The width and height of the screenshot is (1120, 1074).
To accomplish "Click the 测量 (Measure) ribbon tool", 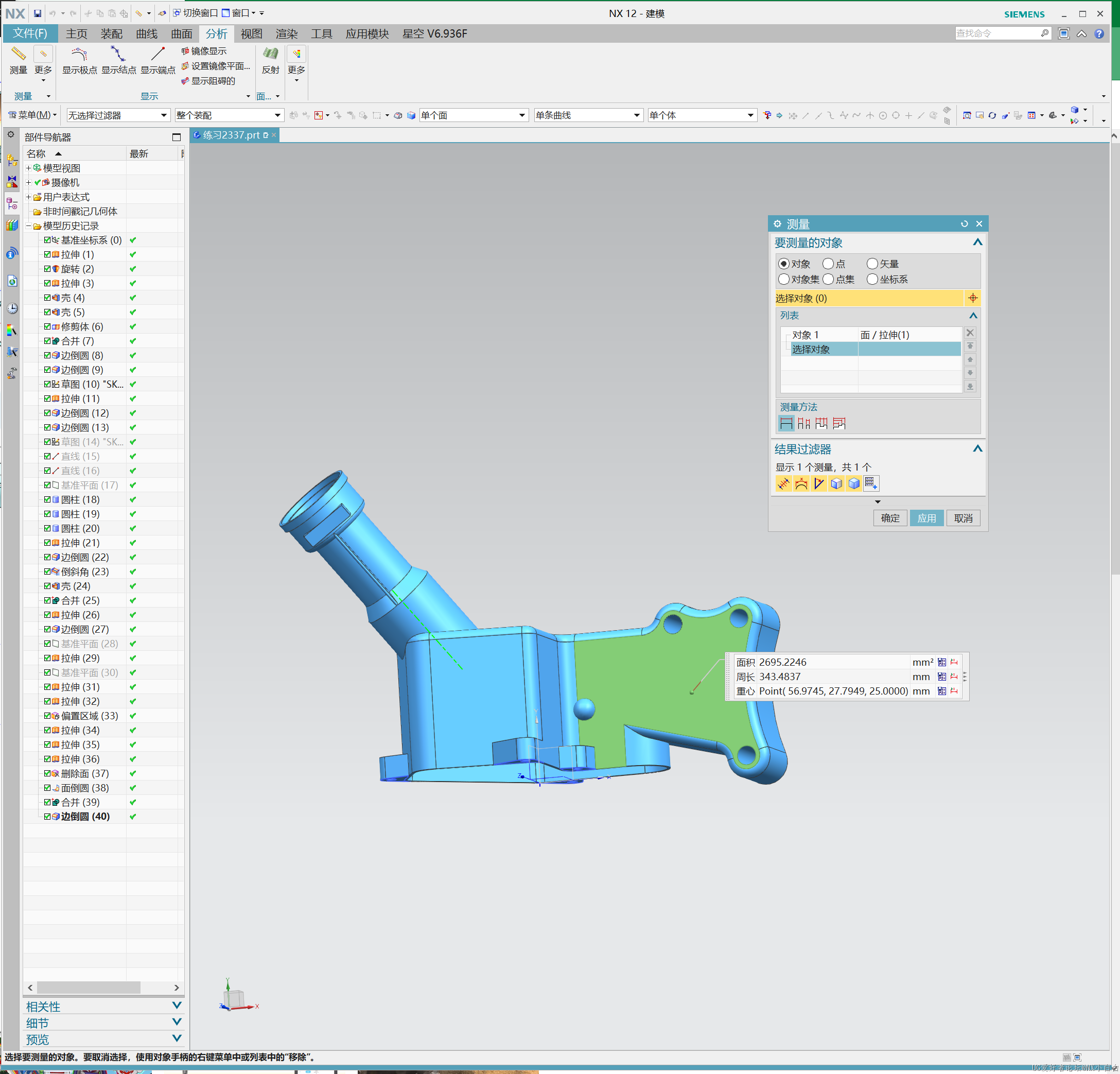I will [x=19, y=61].
